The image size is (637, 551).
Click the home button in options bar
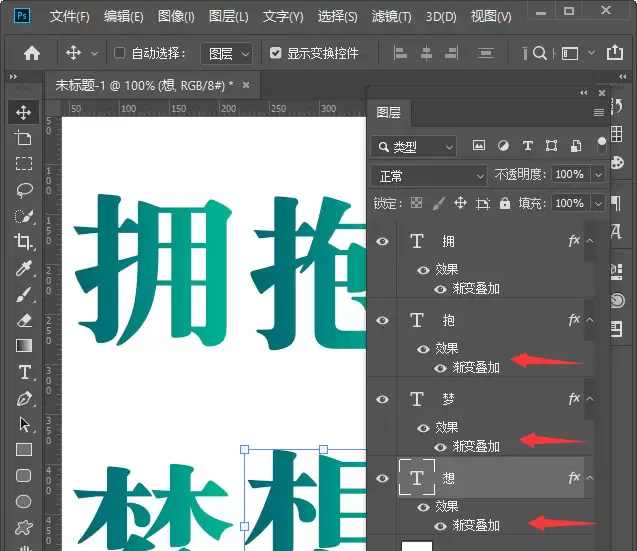pyautogui.click(x=32, y=53)
